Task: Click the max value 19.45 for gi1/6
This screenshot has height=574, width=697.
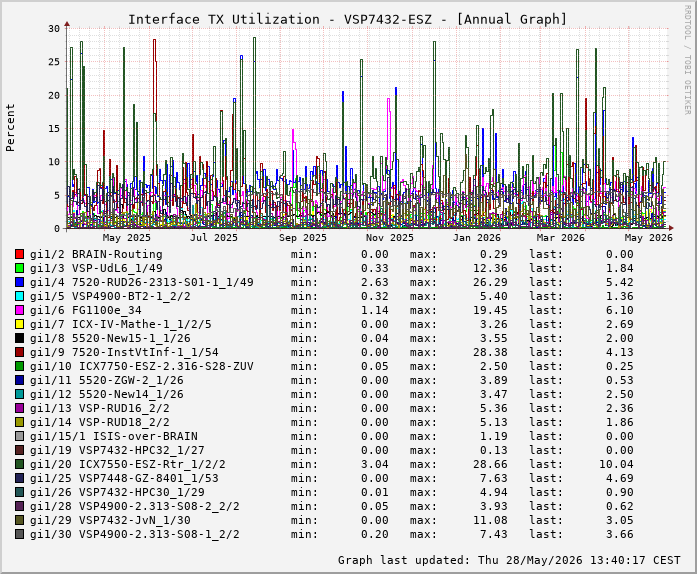Action: point(490,310)
